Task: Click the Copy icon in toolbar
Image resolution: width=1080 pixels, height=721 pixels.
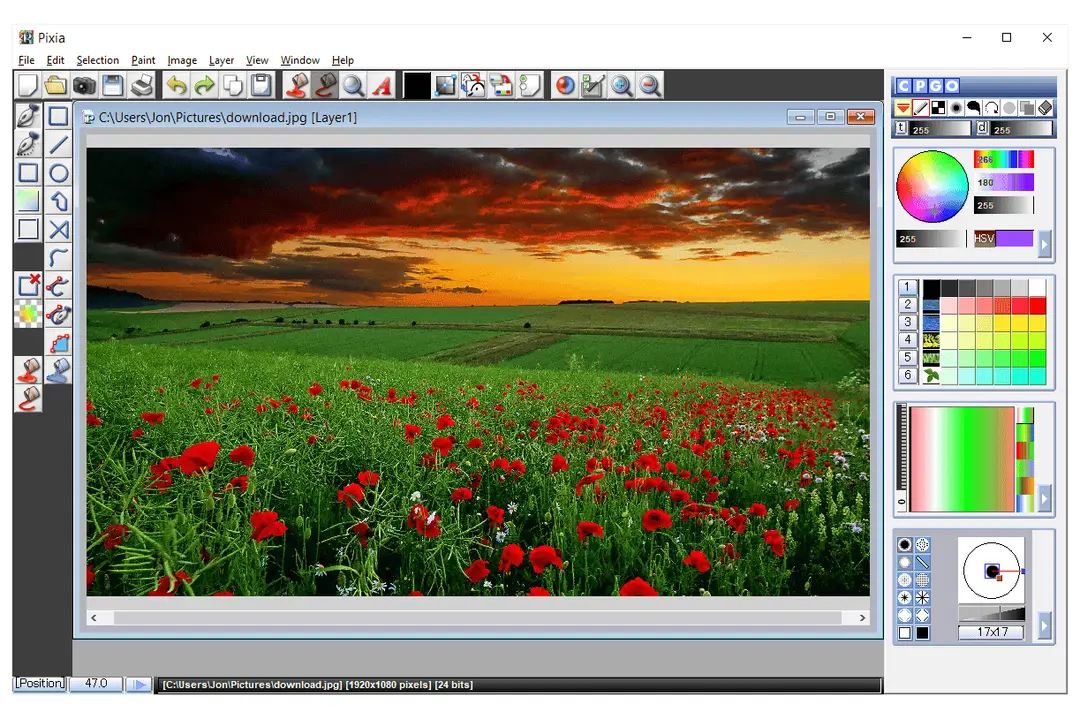Action: [x=233, y=85]
